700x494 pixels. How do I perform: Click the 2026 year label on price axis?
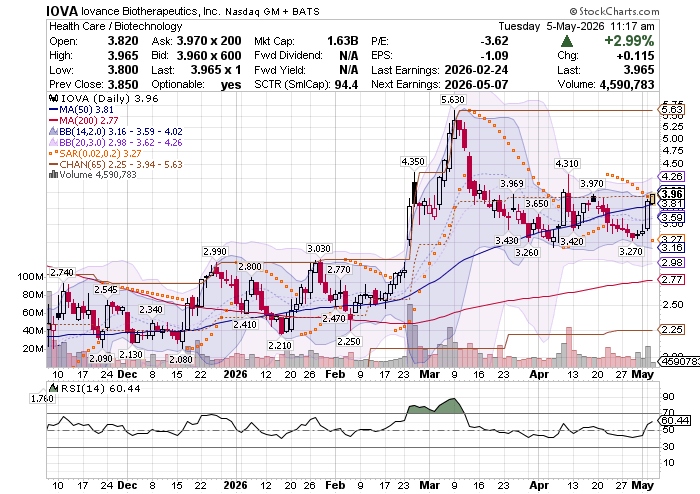235,374
